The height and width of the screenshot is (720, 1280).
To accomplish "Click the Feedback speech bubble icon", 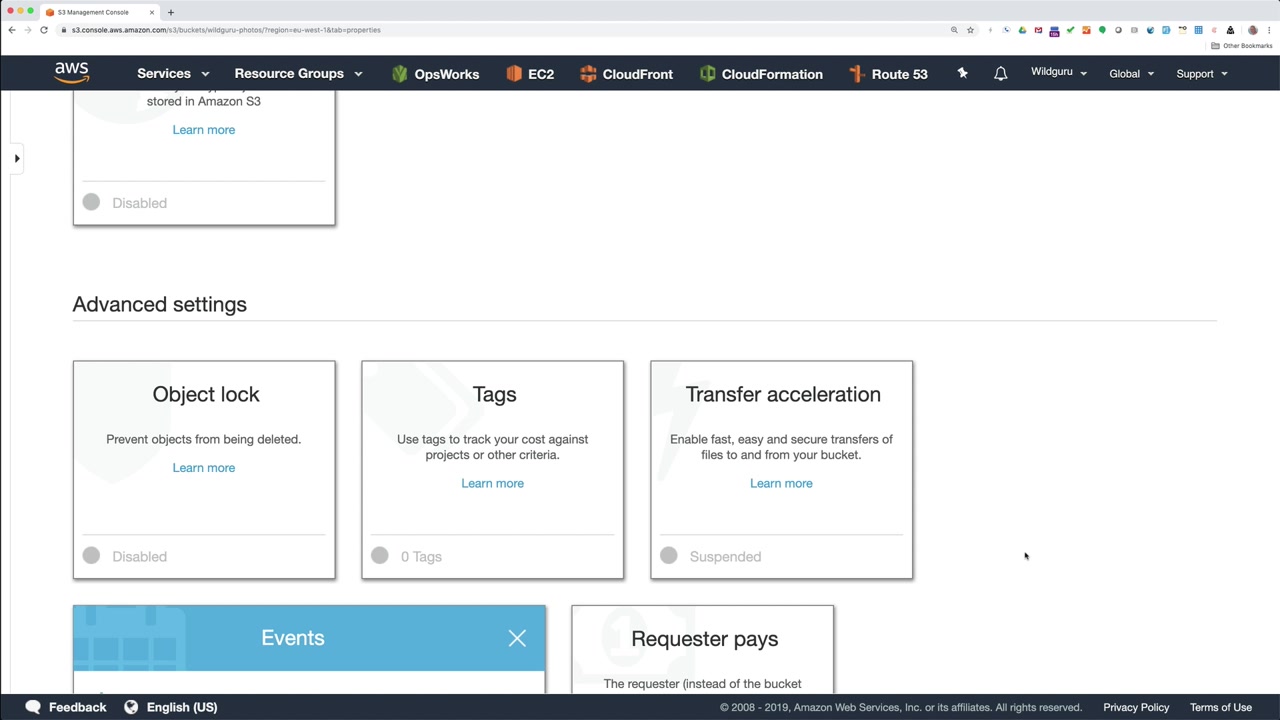I will tap(33, 707).
